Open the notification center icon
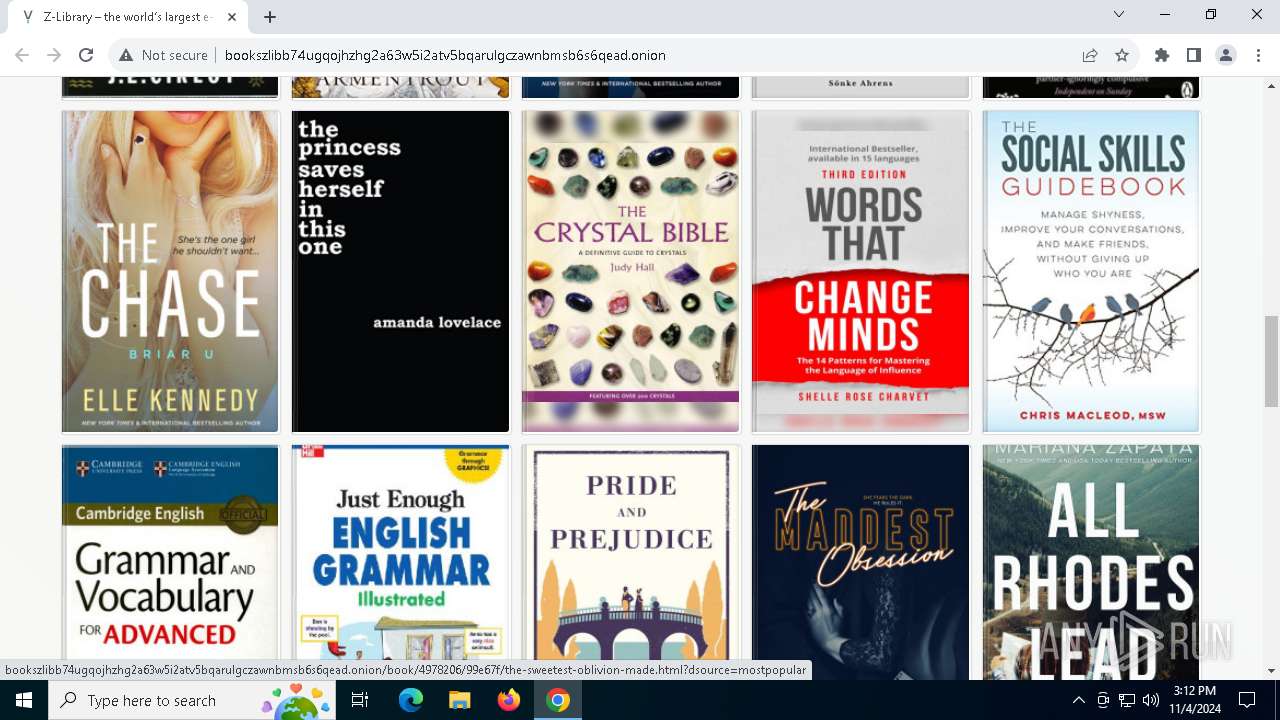 coord(1247,700)
